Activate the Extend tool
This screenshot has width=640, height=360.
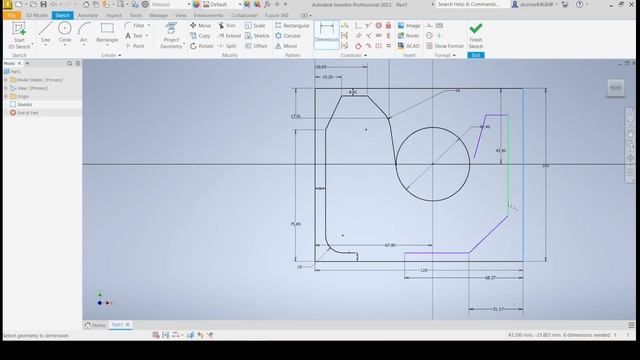click(229, 36)
